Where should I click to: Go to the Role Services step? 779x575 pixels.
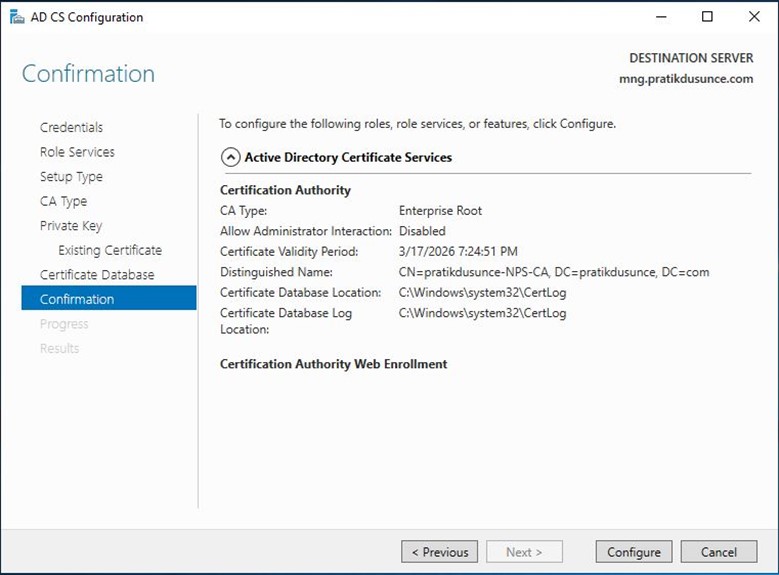coord(77,152)
